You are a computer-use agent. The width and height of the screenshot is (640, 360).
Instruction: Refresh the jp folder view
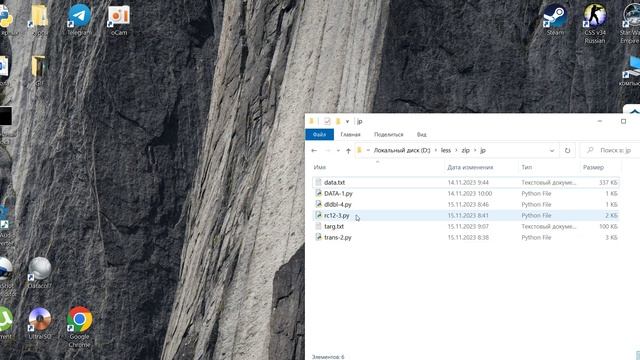[567, 151]
